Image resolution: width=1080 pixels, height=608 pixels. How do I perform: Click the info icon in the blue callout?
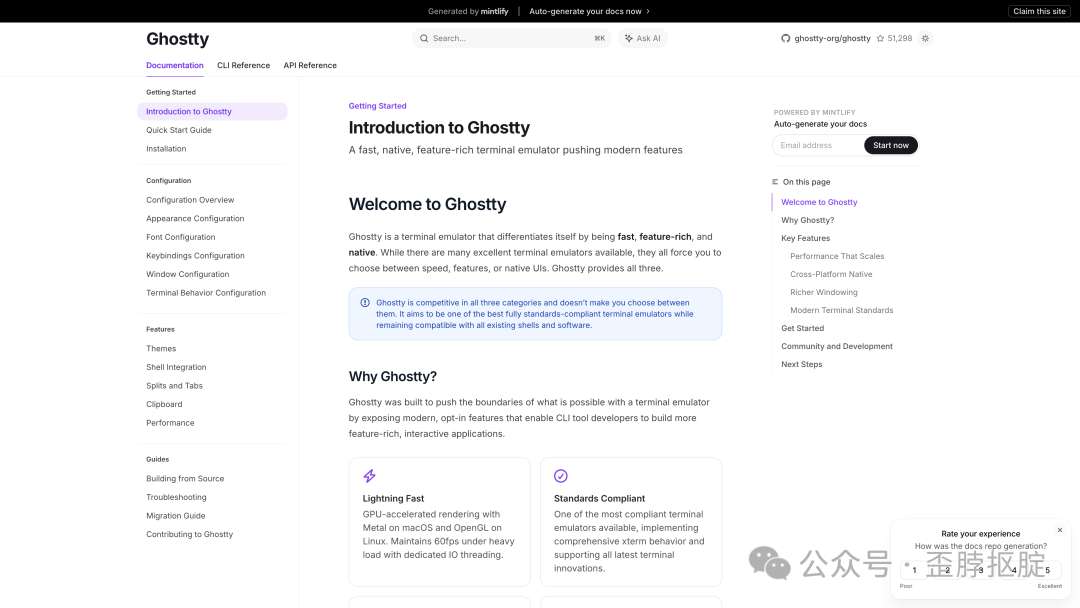pyautogui.click(x=364, y=301)
